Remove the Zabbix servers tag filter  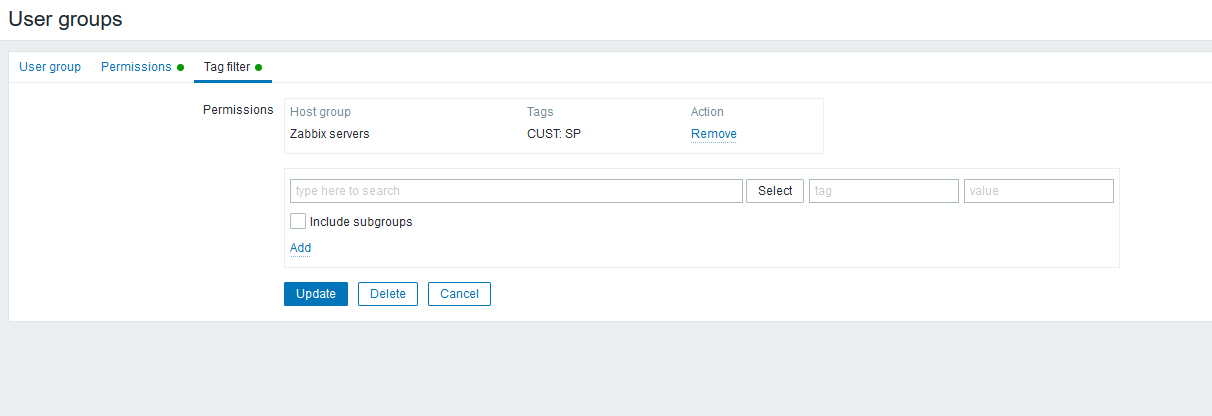pyautogui.click(x=713, y=134)
